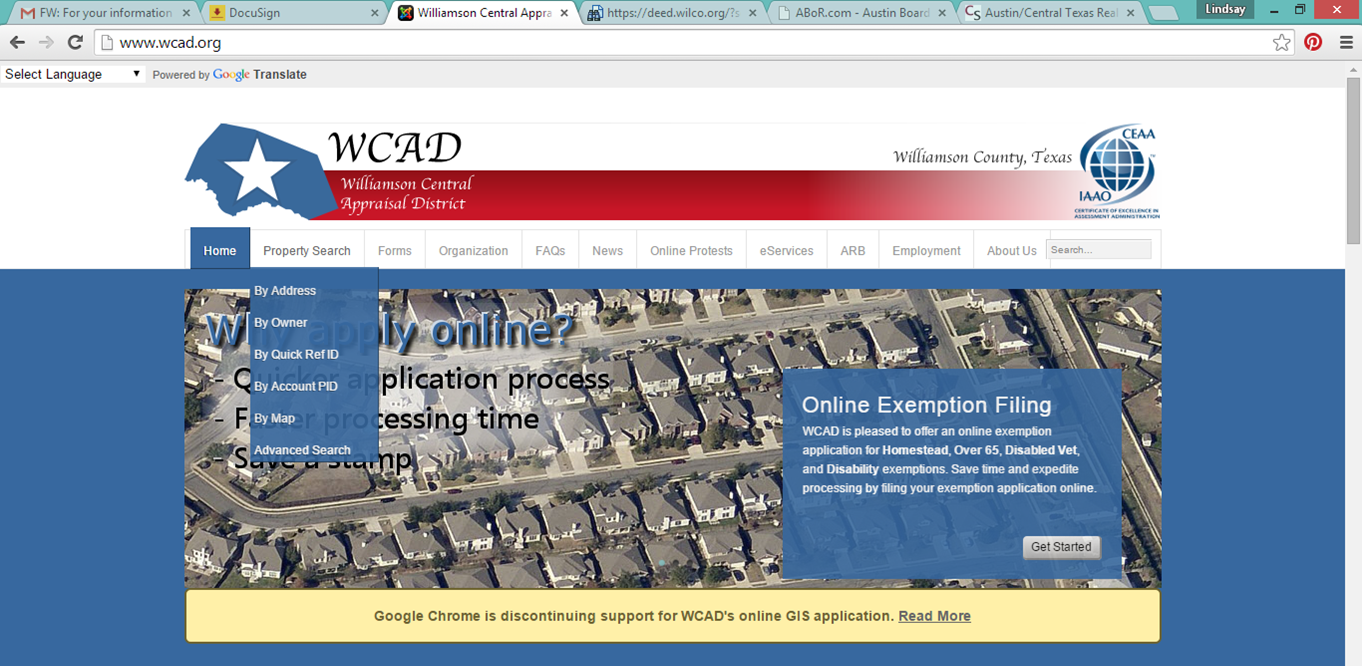Click the Lindsay profile button

1224,9
